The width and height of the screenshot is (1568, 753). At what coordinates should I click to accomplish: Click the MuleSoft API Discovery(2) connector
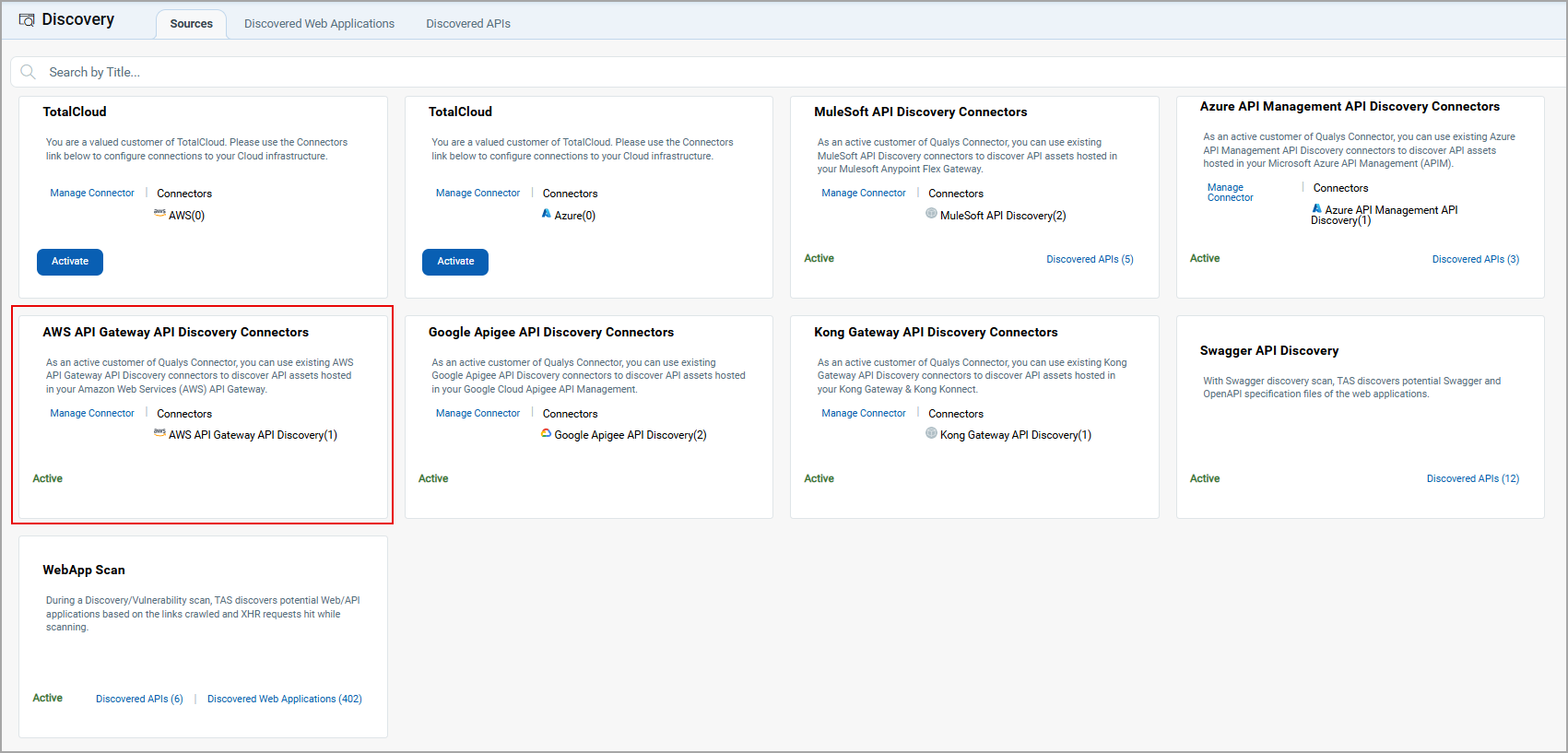(x=1003, y=216)
